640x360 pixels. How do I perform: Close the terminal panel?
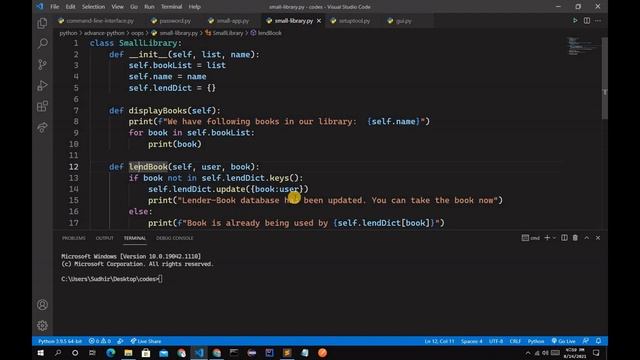(598, 238)
